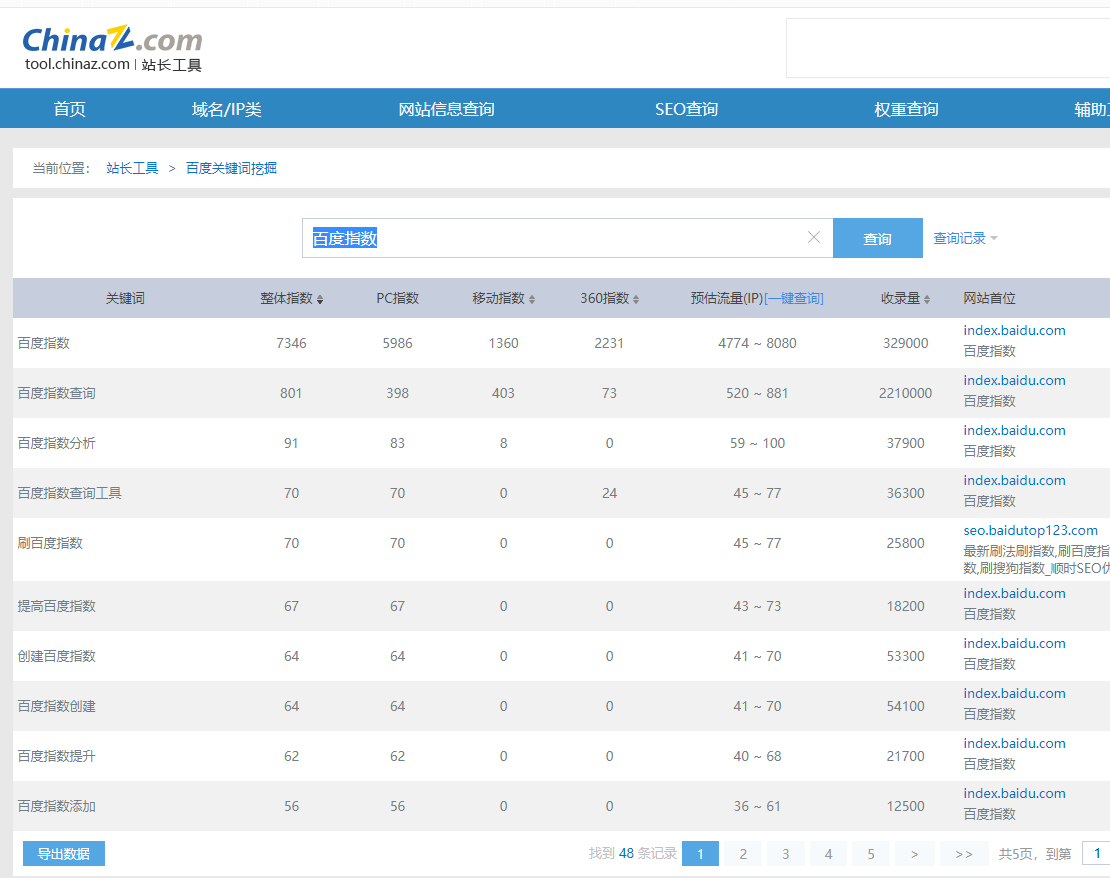Image resolution: width=1110 pixels, height=878 pixels.
Task: Click the 2210000 indexed count value
Action: pos(905,393)
